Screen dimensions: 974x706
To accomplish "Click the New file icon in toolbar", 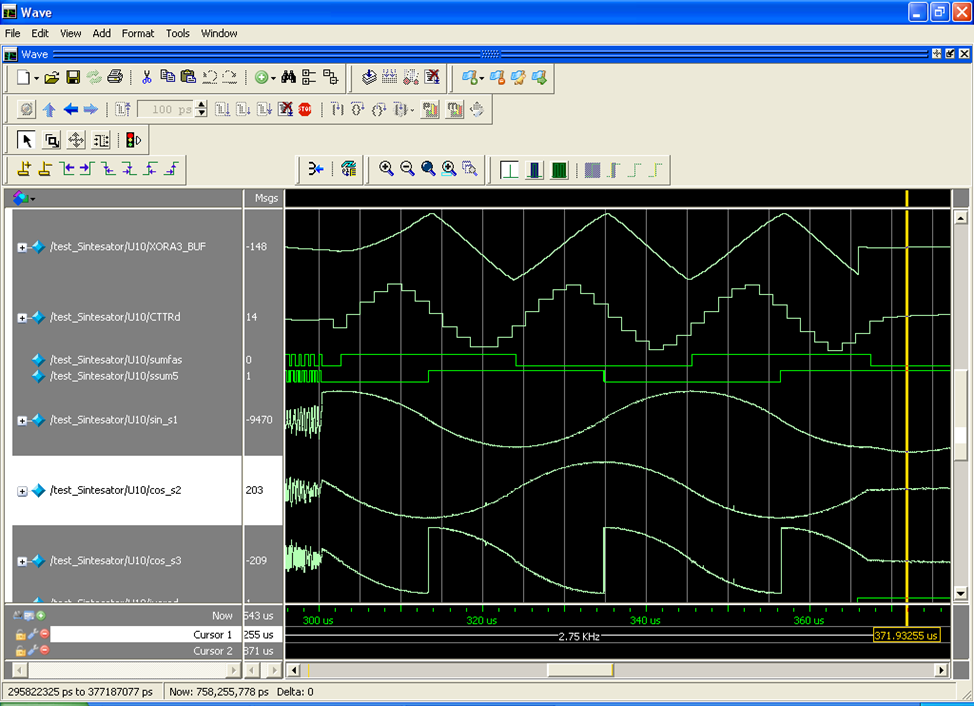I will tap(23, 78).
